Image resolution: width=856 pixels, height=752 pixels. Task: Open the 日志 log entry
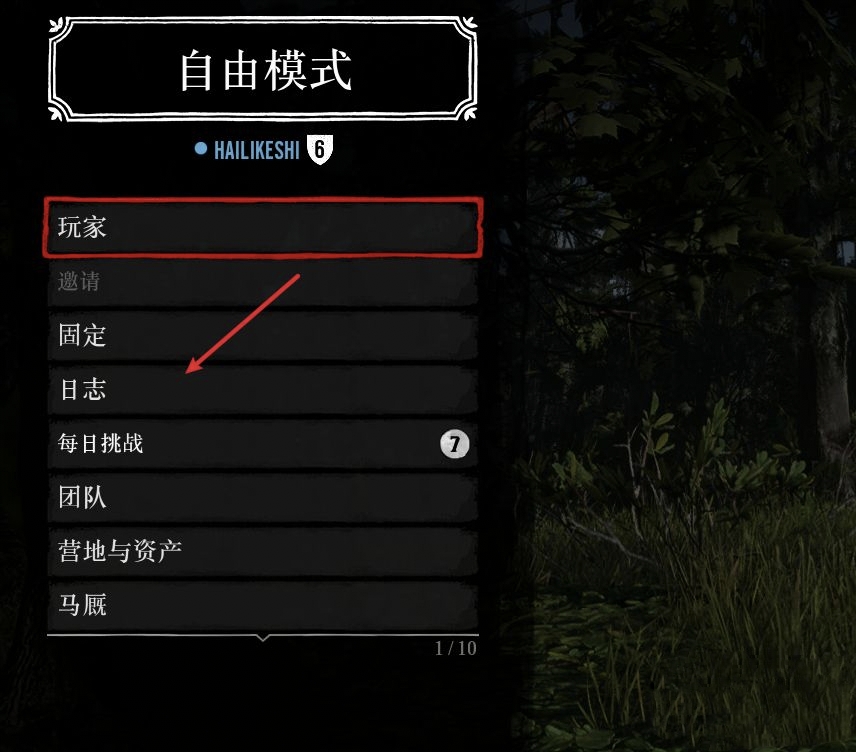263,389
